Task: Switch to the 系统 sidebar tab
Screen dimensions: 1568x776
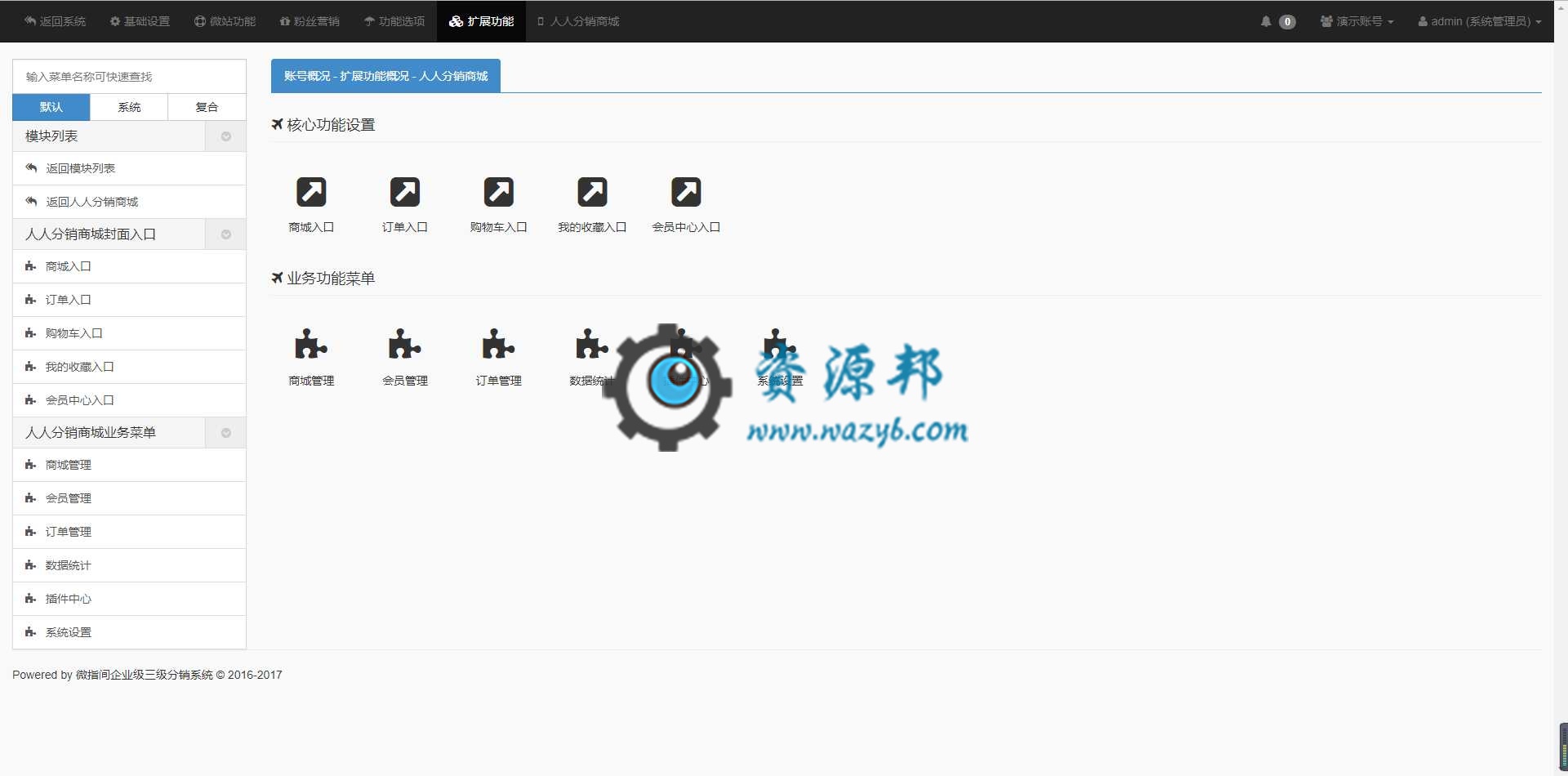Action: (x=129, y=107)
